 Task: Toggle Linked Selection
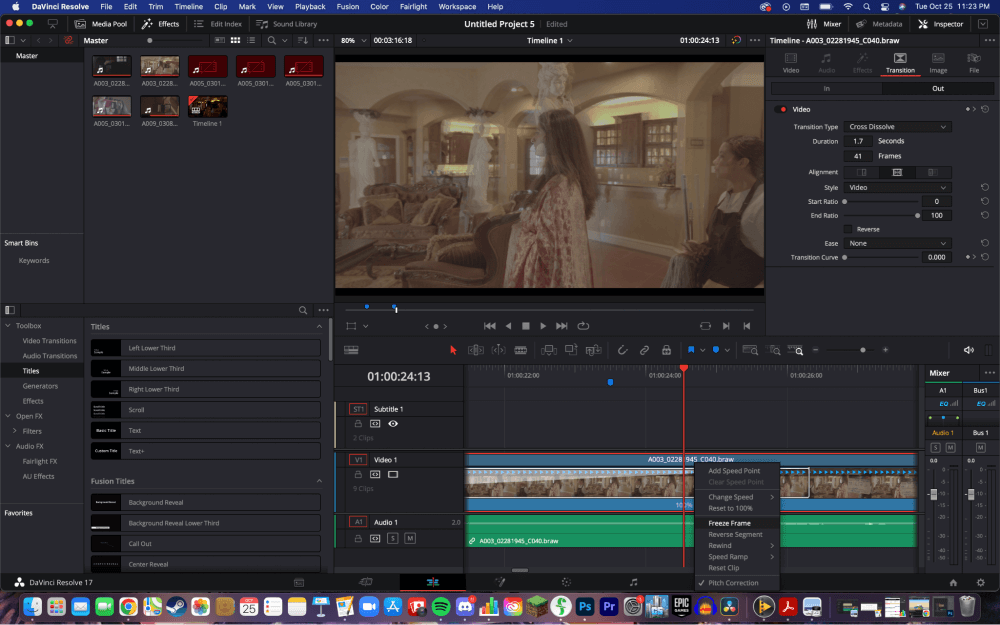coord(644,350)
